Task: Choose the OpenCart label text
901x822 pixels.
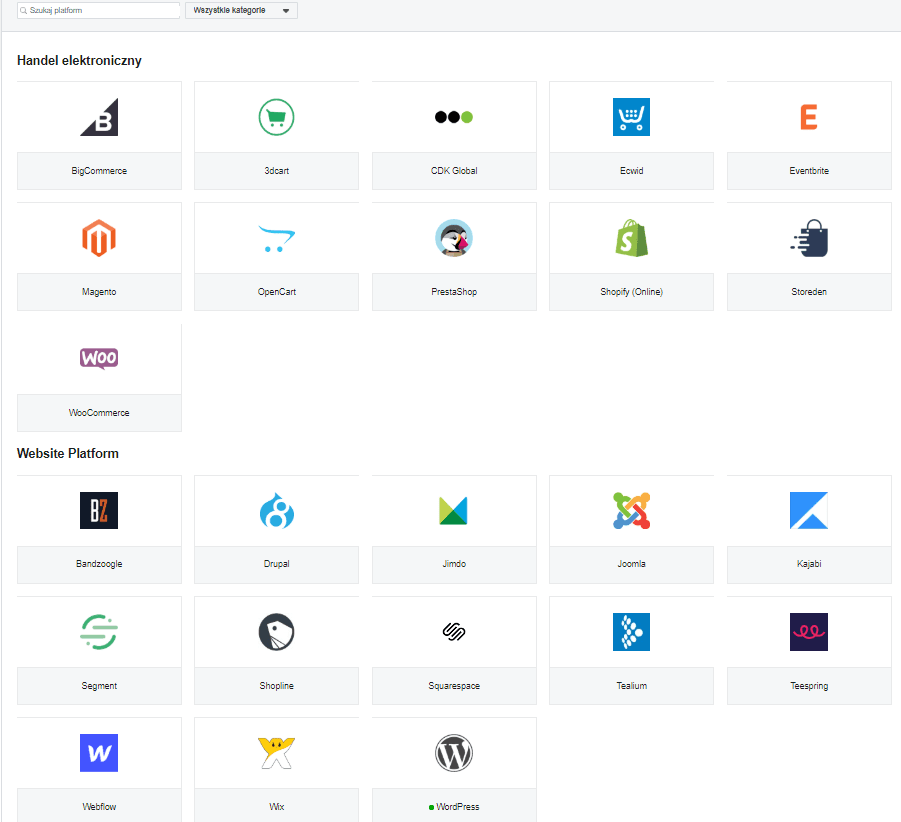Action: tap(276, 292)
